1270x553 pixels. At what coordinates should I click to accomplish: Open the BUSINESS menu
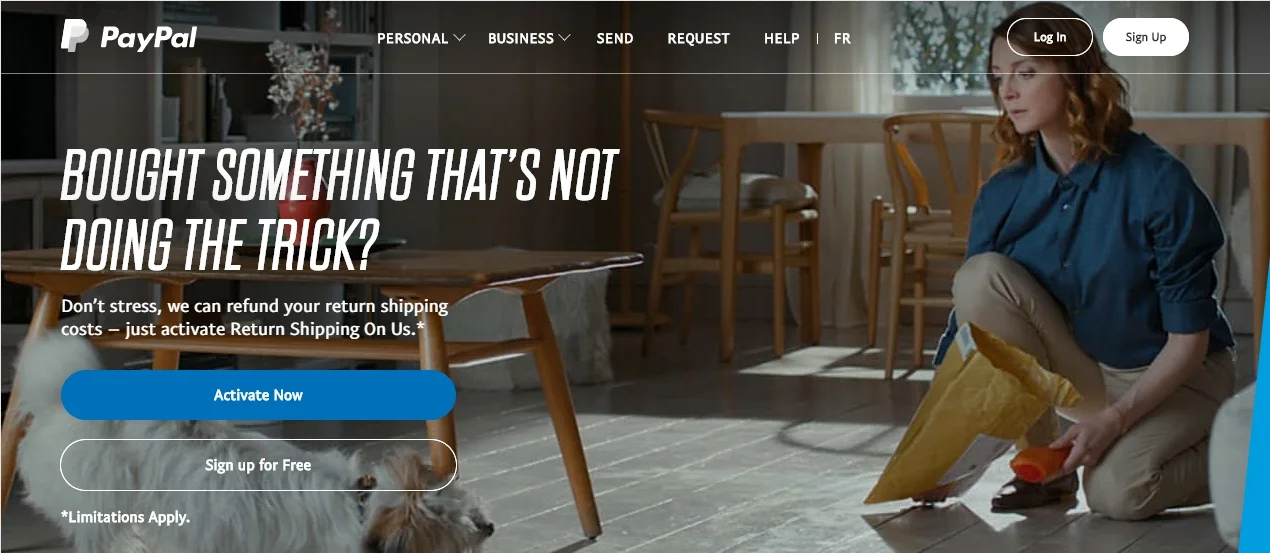click(x=521, y=38)
